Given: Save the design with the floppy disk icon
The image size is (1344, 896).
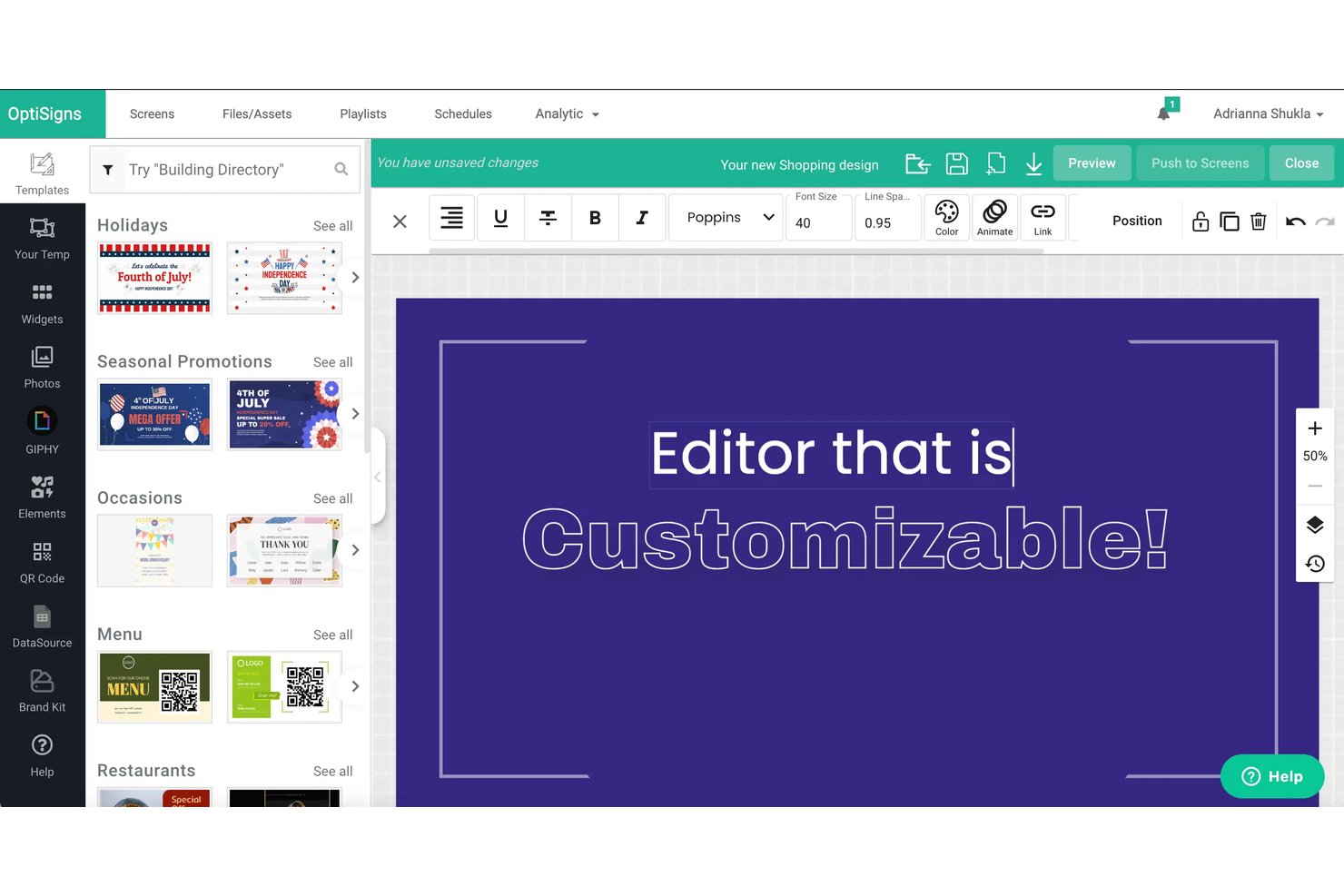Looking at the screenshot, I should point(956,163).
